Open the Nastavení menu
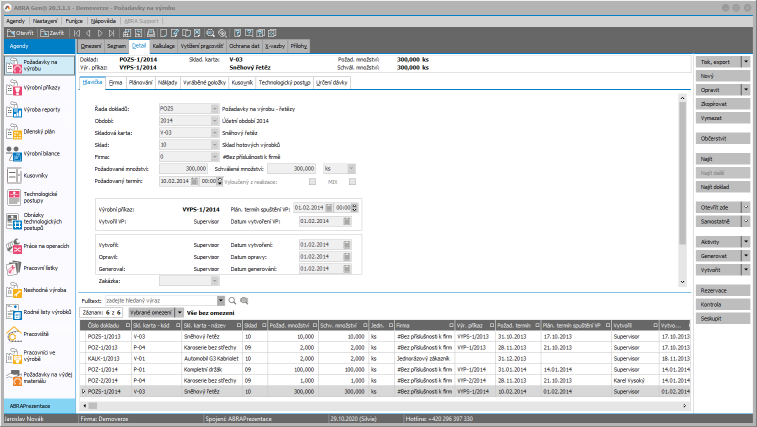The width and height of the screenshot is (757, 427). (x=45, y=21)
